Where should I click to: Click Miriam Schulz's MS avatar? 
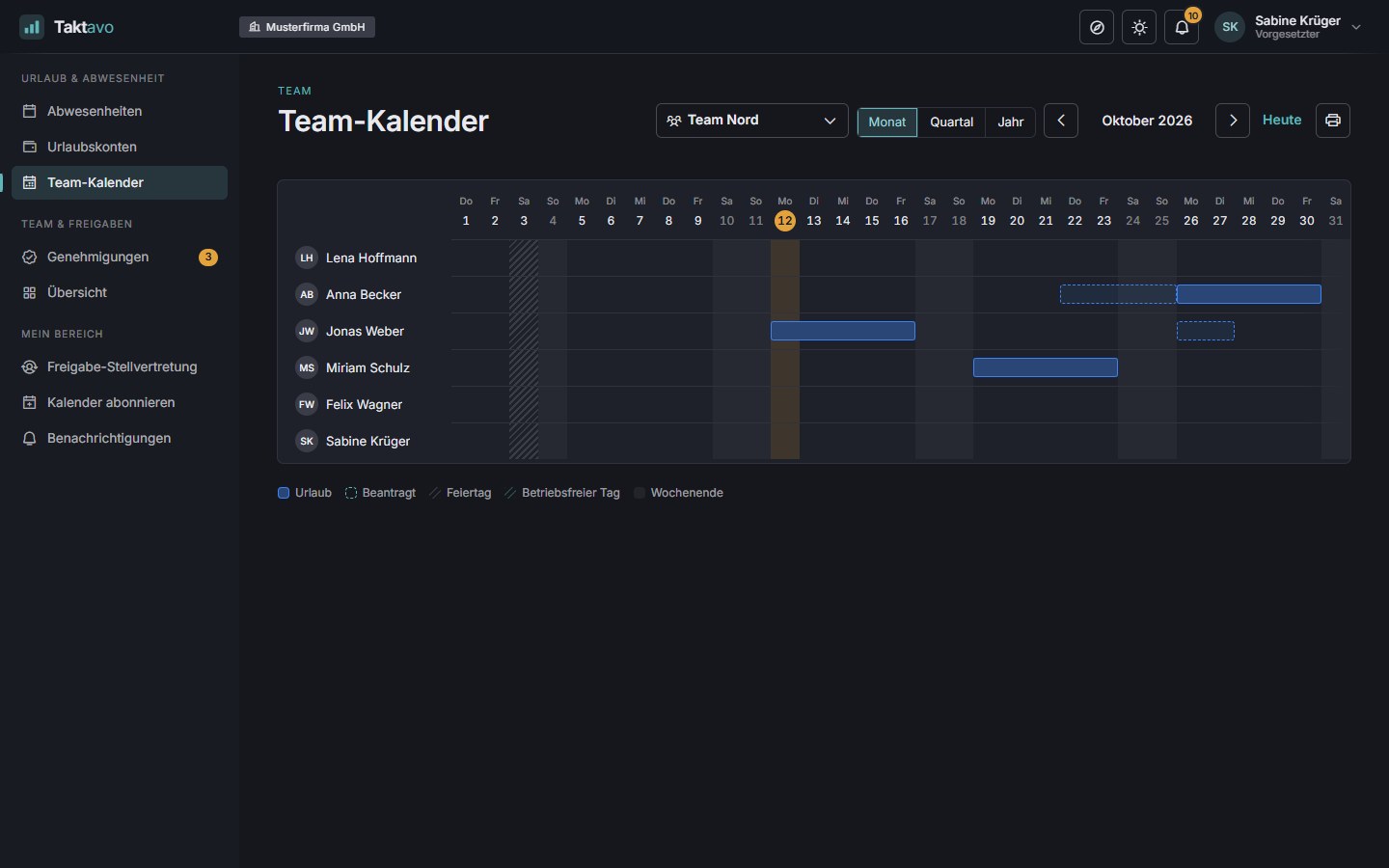point(307,367)
